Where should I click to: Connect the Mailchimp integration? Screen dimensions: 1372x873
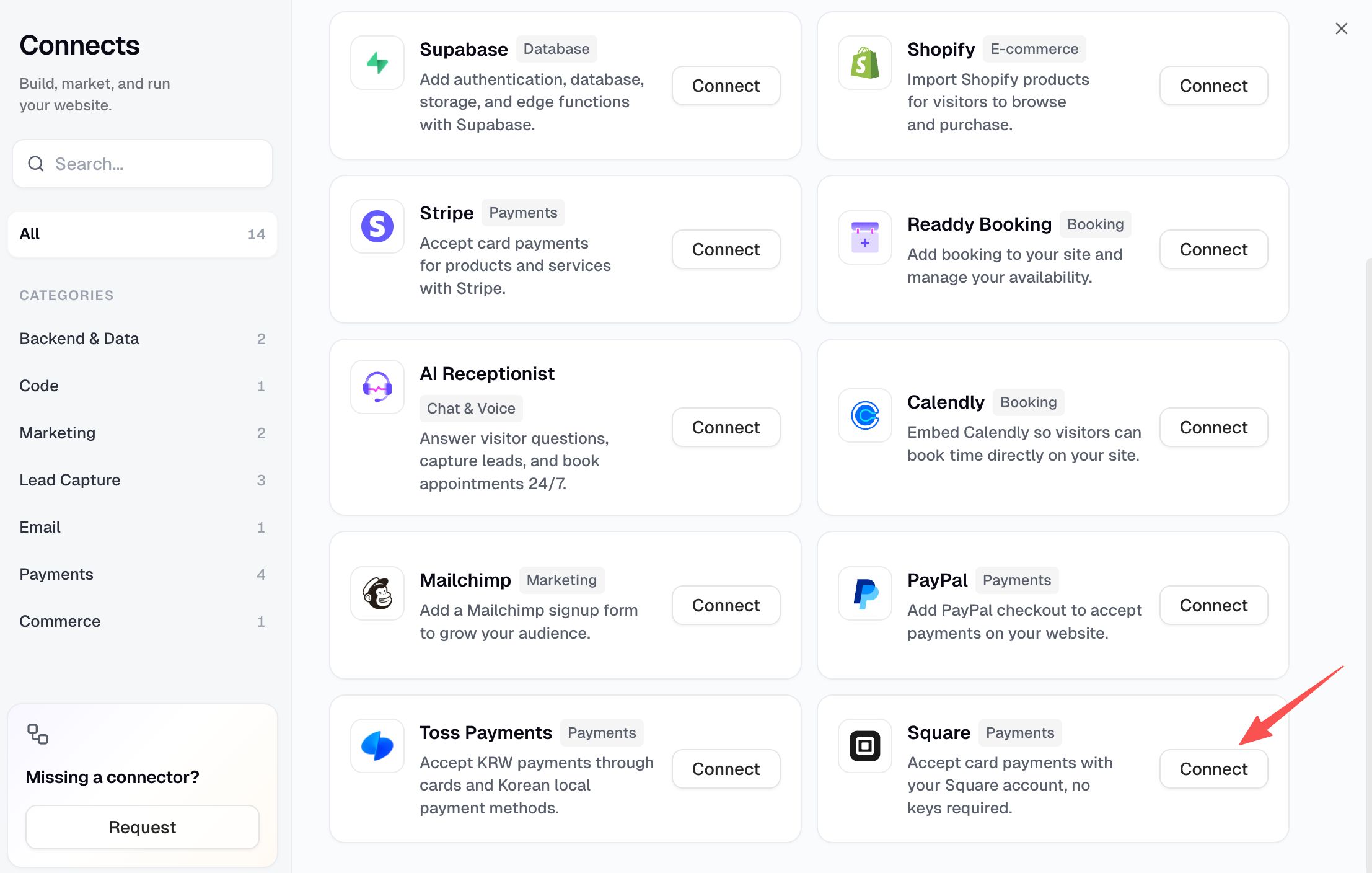point(726,605)
